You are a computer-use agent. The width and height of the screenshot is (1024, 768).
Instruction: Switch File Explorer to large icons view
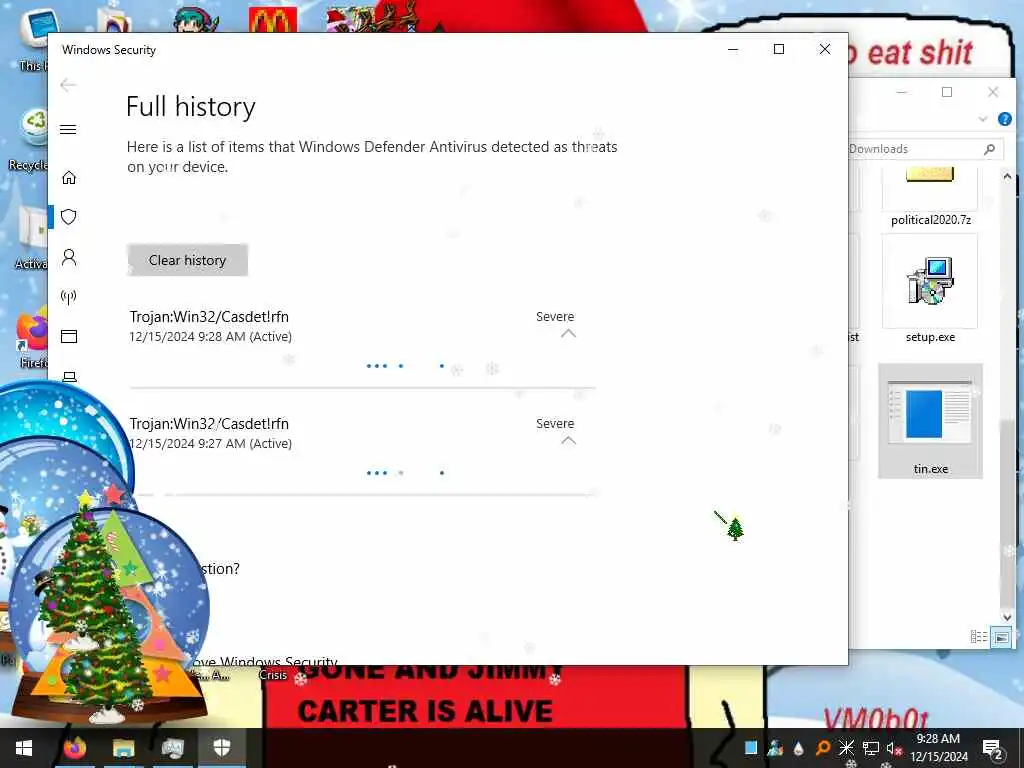pos(1001,636)
